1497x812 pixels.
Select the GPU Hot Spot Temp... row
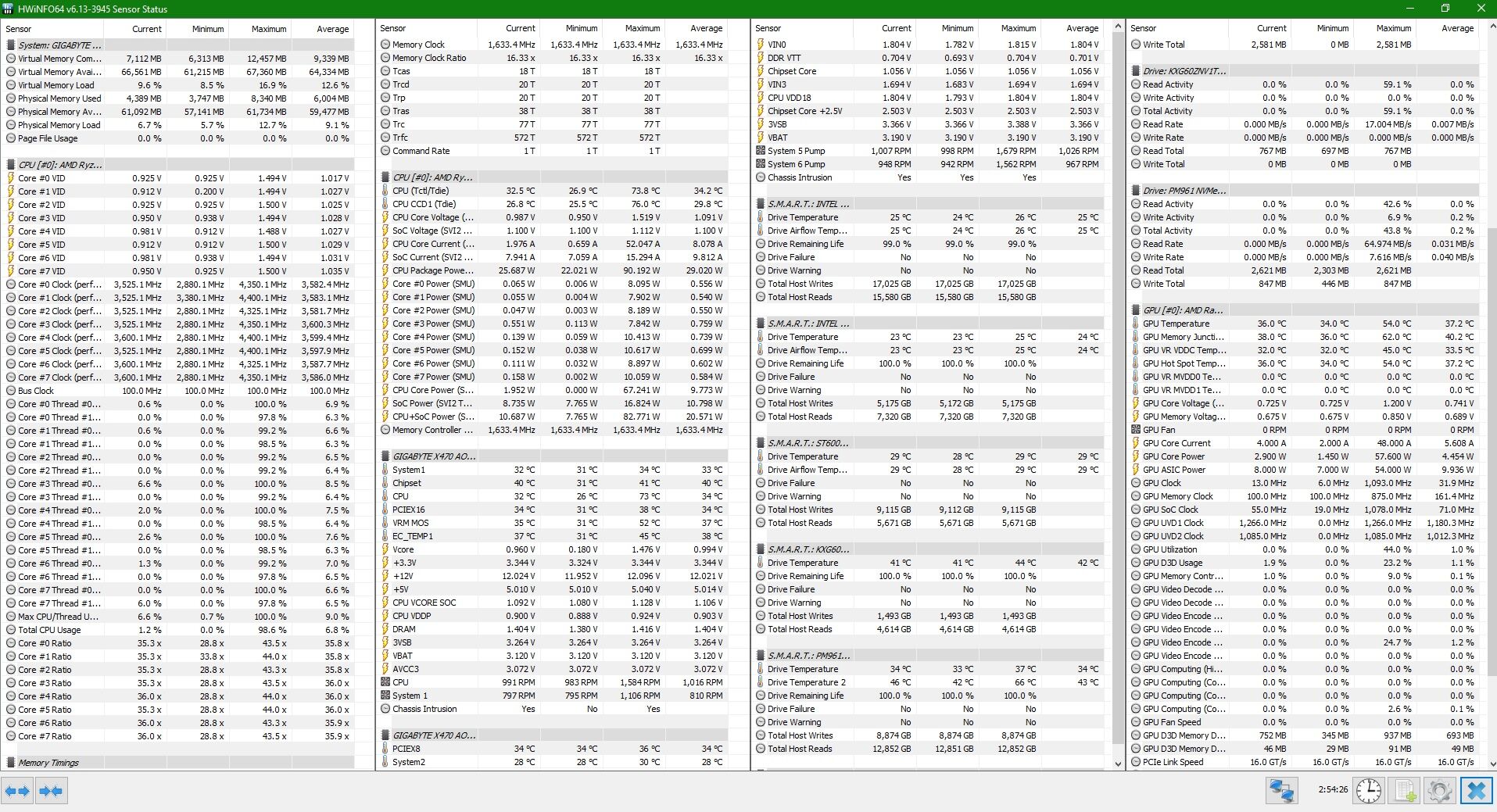(x=1304, y=363)
